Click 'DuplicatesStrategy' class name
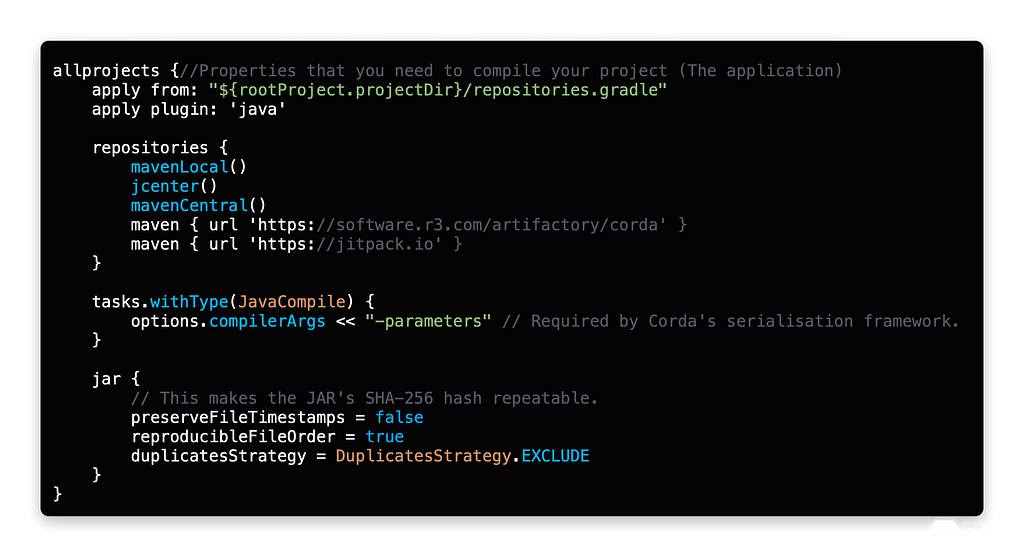1024x557 pixels. [x=423, y=456]
